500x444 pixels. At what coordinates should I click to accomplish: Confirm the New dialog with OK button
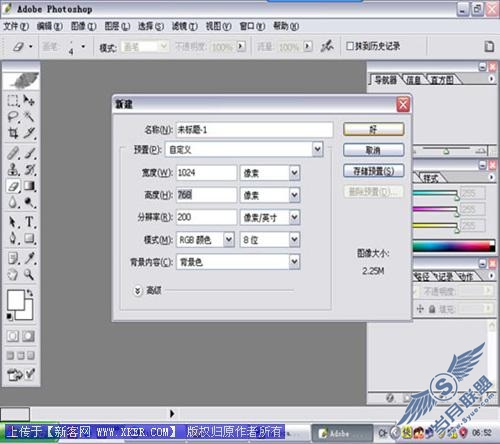(373, 129)
